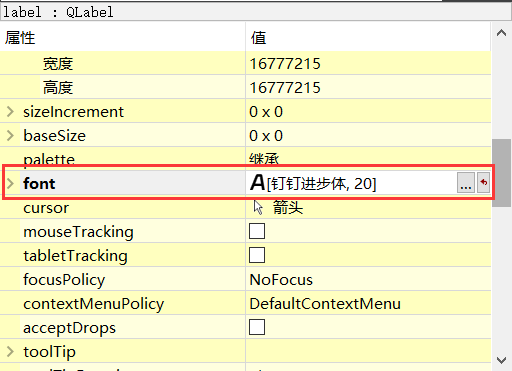Click scrollbar up arrow
This screenshot has width=512, height=371.
[x=501, y=33]
